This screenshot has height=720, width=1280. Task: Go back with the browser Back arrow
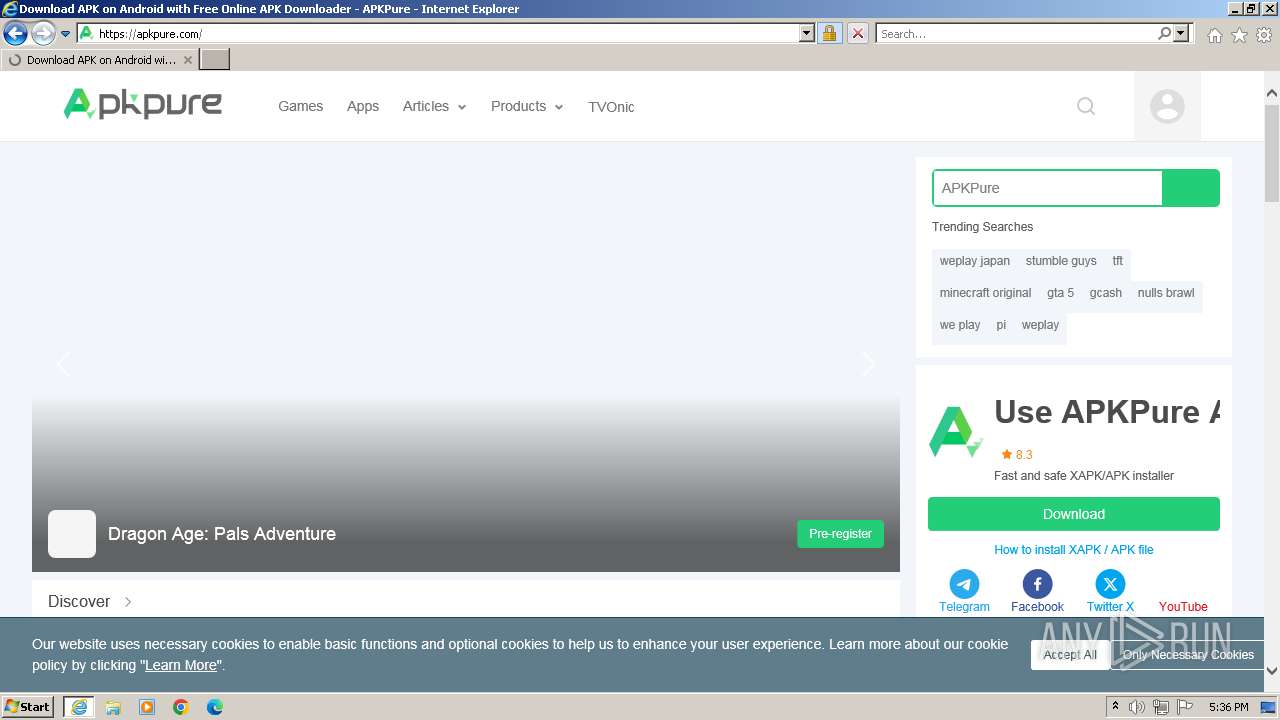tap(15, 33)
